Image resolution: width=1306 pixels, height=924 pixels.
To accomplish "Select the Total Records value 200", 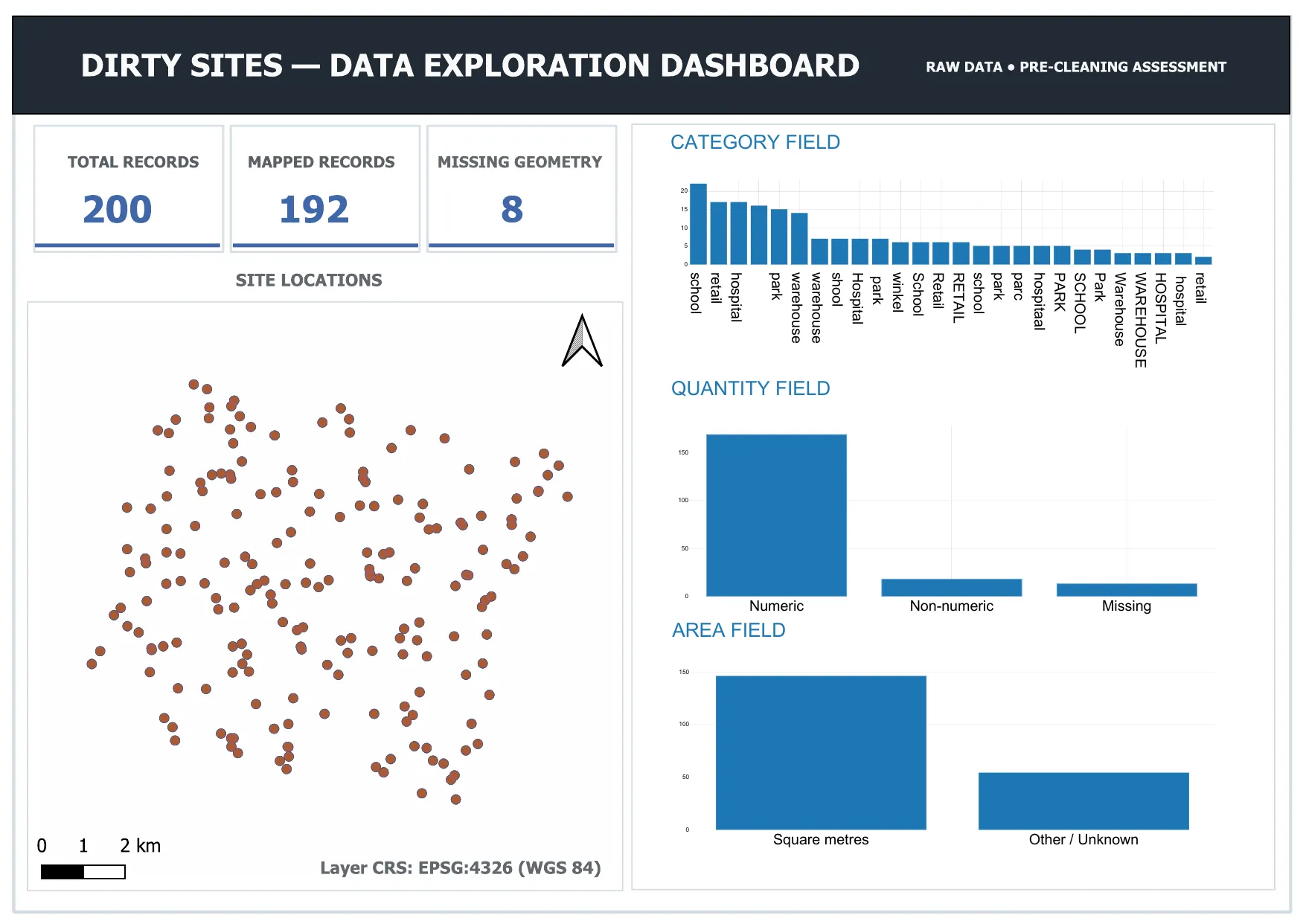I will tap(118, 209).
